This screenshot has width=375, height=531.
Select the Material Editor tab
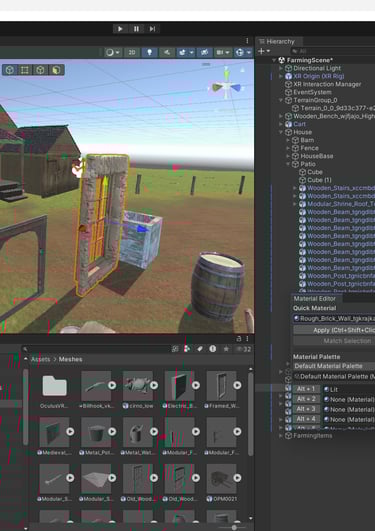[x=314, y=299]
